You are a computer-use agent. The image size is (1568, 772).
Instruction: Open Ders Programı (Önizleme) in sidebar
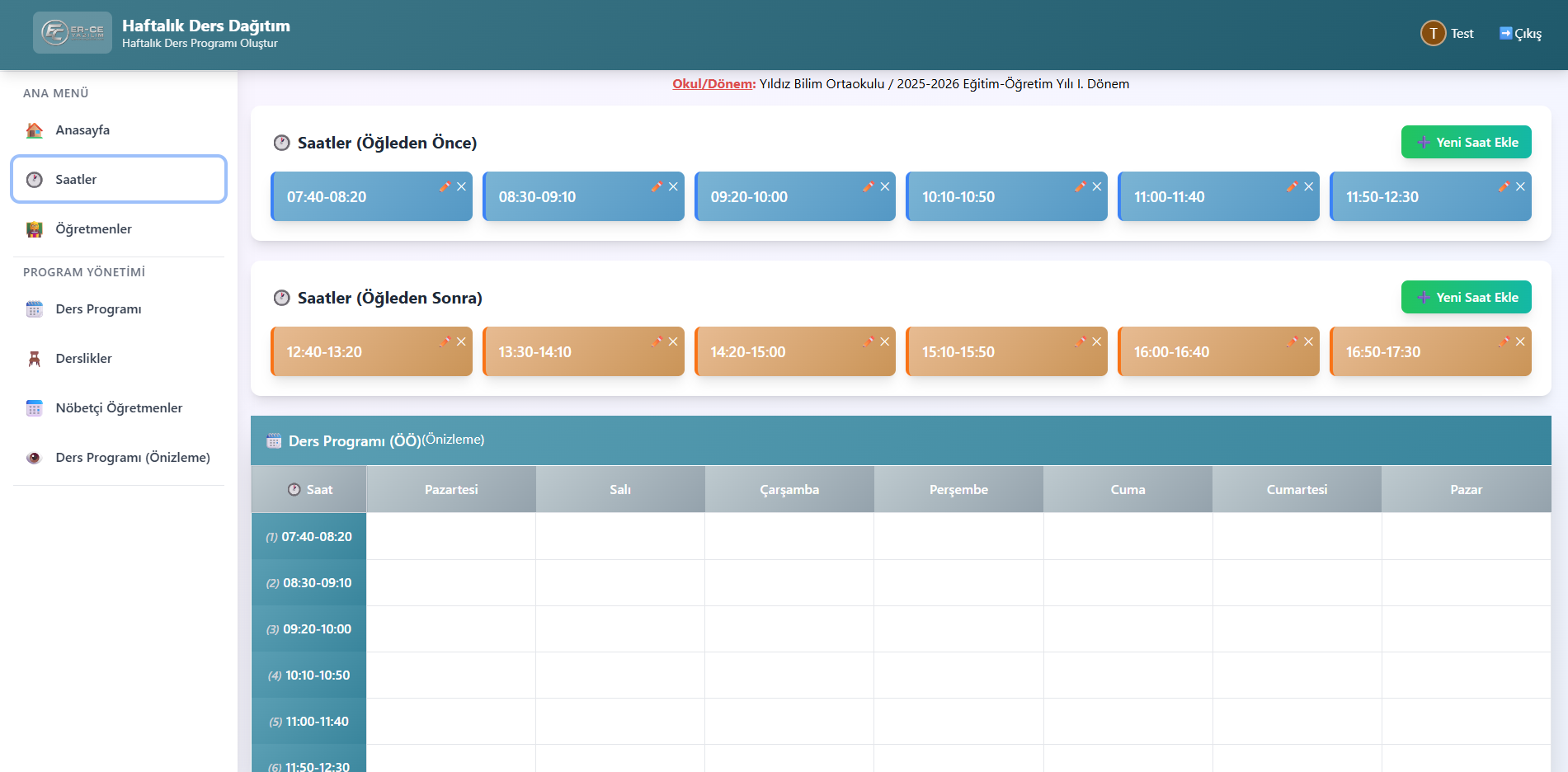(132, 458)
